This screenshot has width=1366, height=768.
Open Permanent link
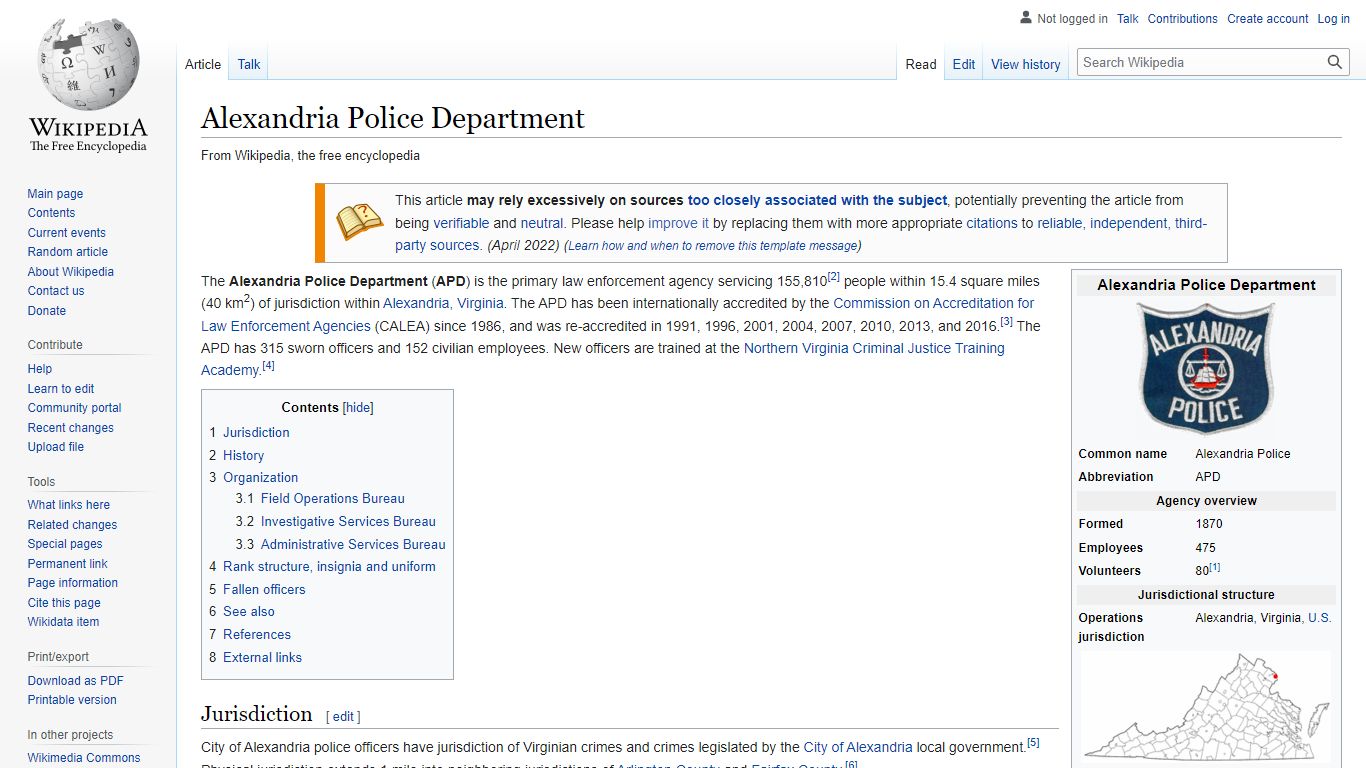click(67, 564)
